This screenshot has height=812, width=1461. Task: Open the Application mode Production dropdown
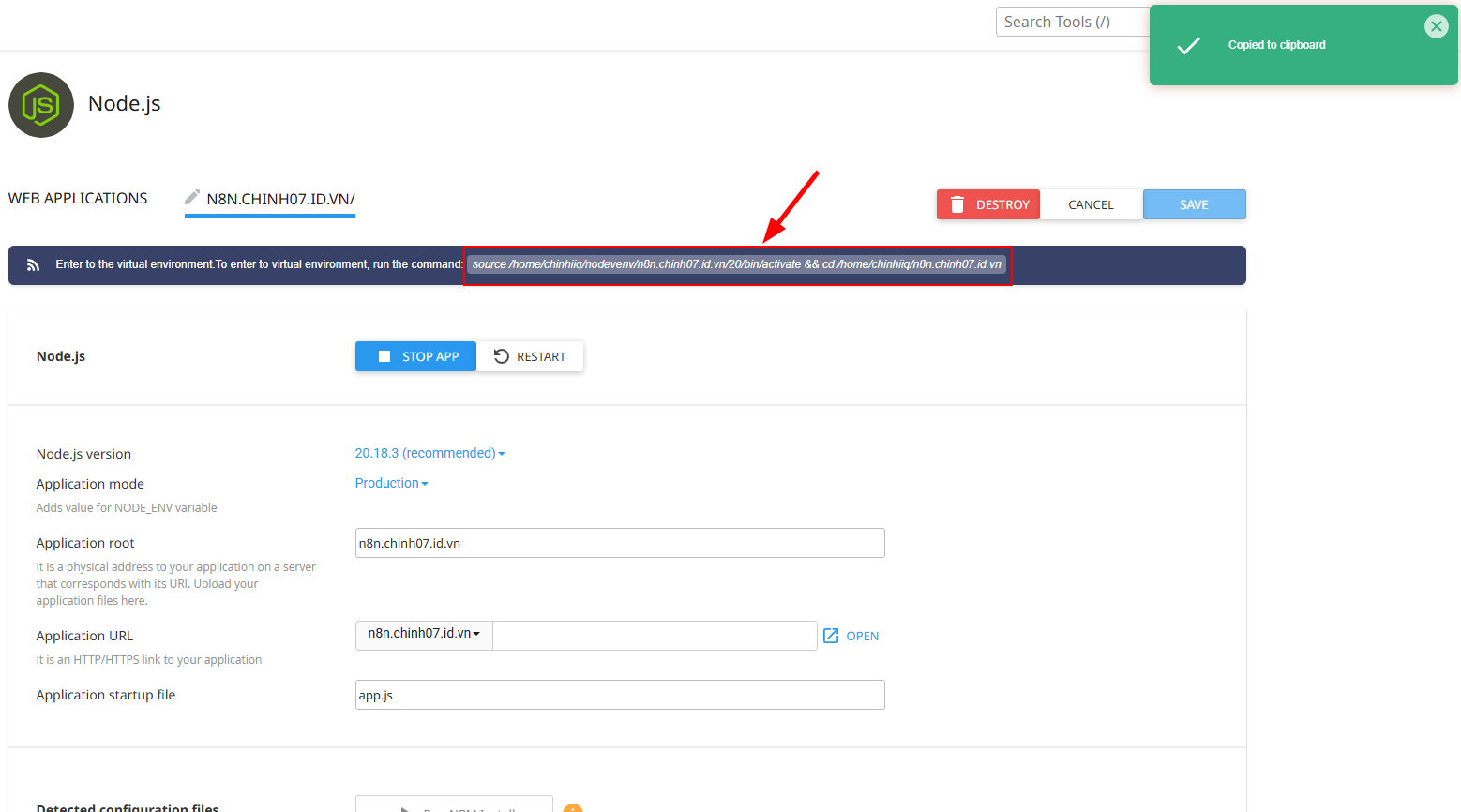pyautogui.click(x=391, y=483)
